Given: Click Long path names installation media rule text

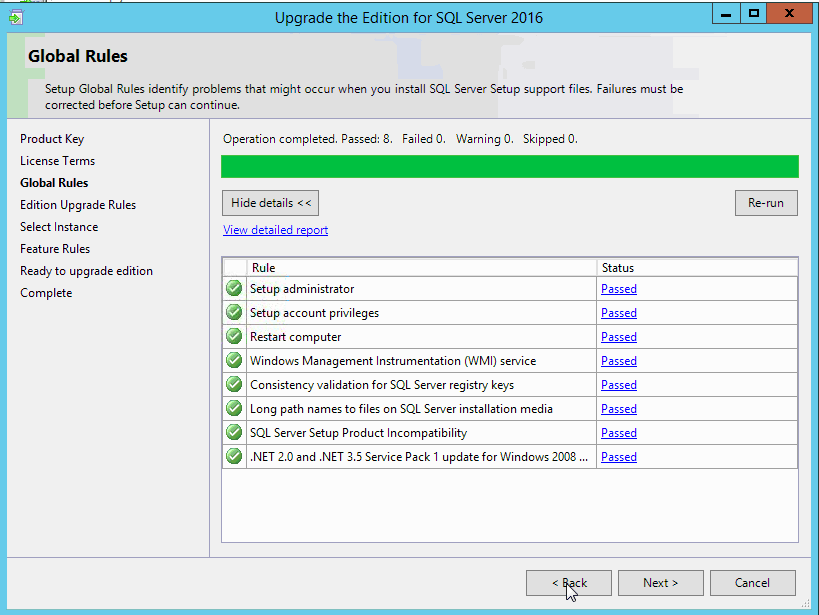Looking at the screenshot, I should coord(401,409).
